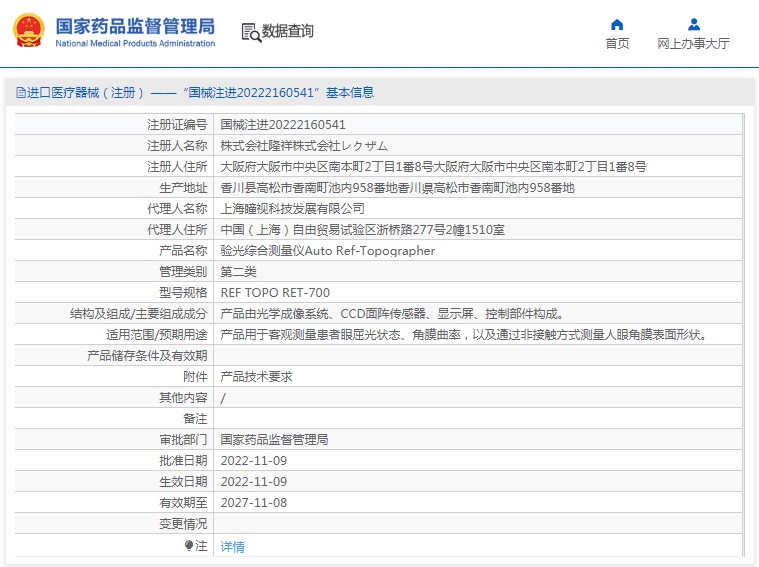The height and width of the screenshot is (567, 759).
Task: Click the National Medical Products Administration subtitle
Action: coord(135,44)
